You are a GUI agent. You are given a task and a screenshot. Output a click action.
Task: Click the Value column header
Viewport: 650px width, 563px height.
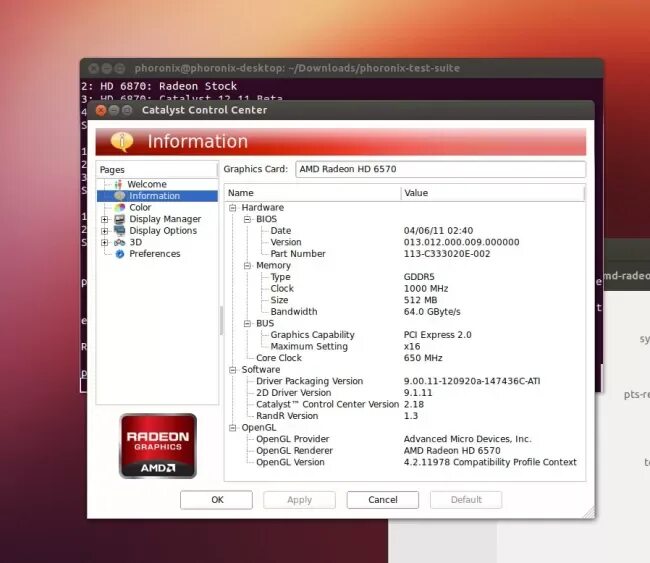click(x=492, y=193)
